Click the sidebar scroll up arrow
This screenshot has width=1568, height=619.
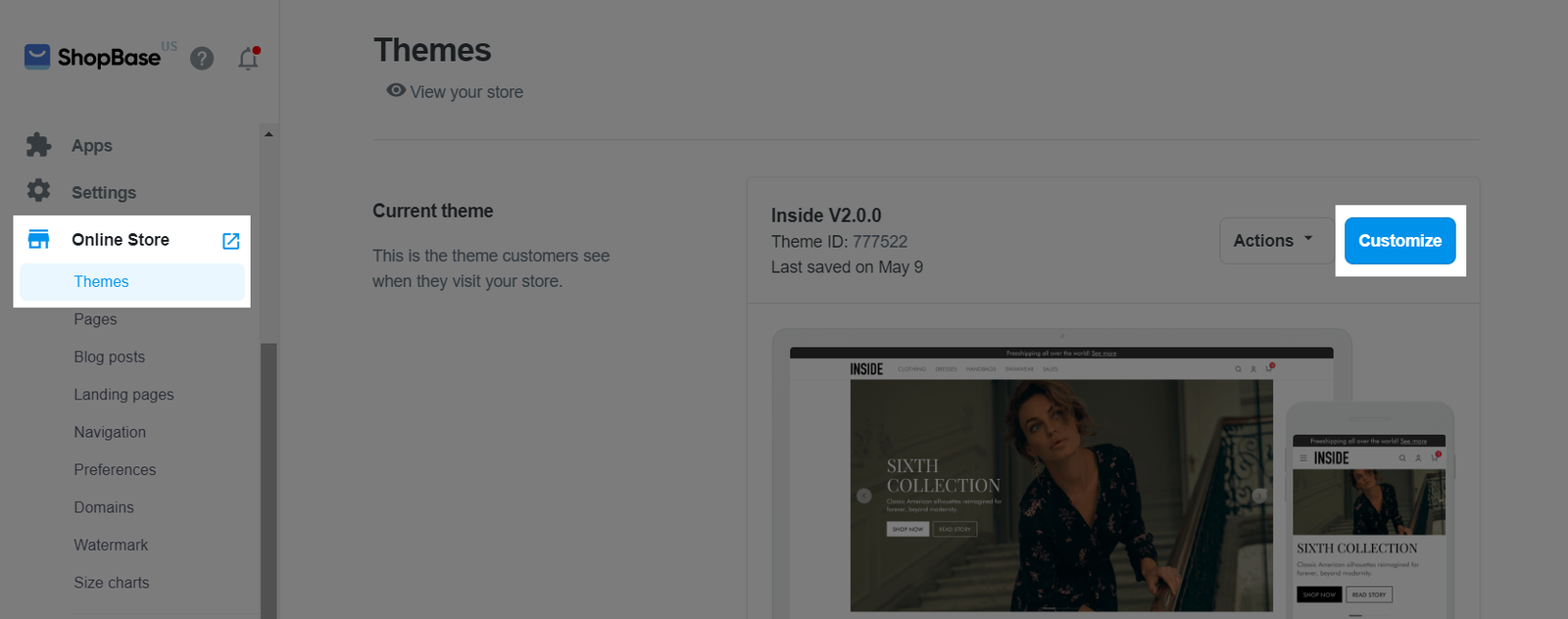269,134
